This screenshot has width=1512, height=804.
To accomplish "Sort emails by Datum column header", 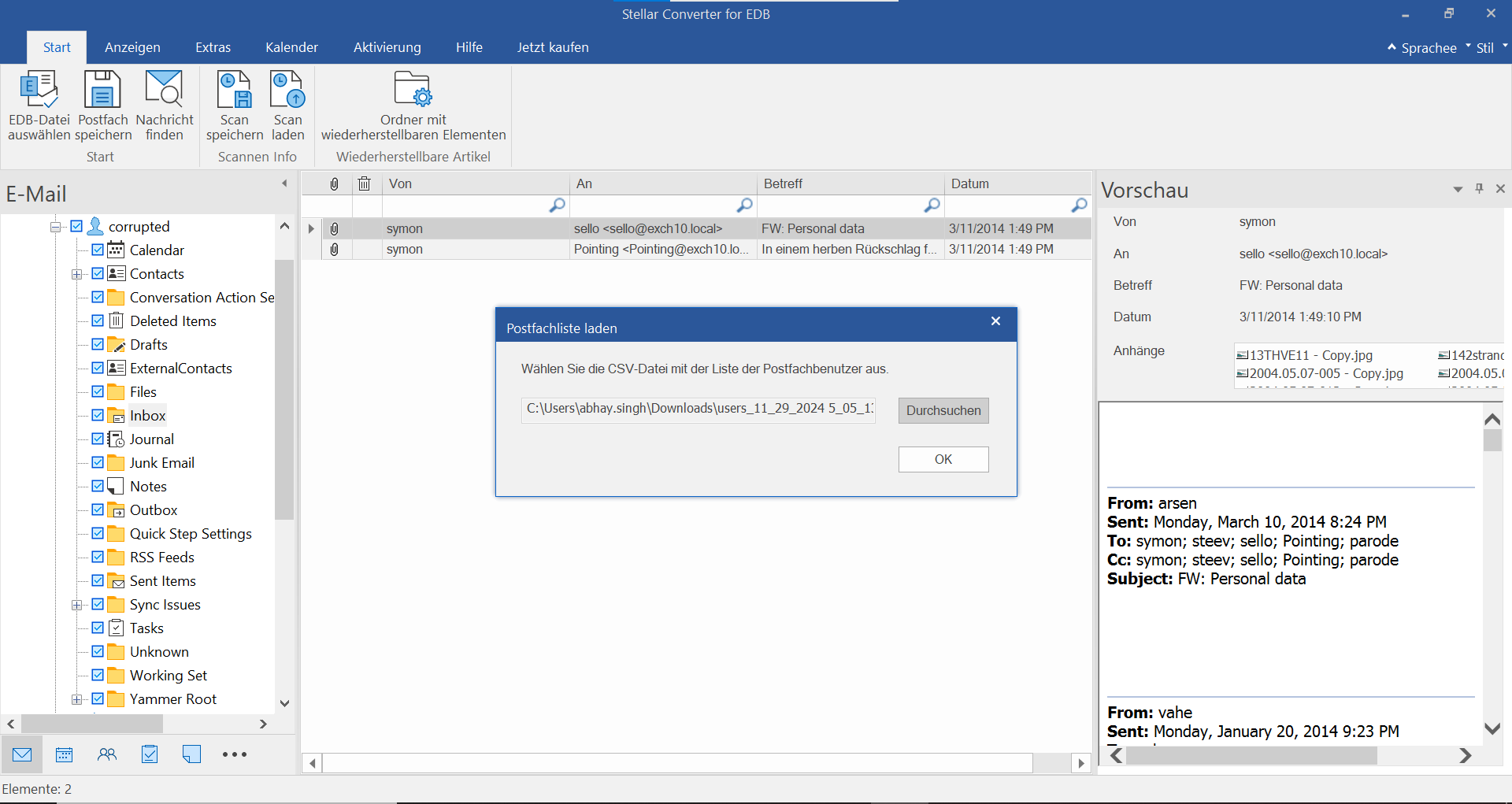I will [x=1018, y=183].
